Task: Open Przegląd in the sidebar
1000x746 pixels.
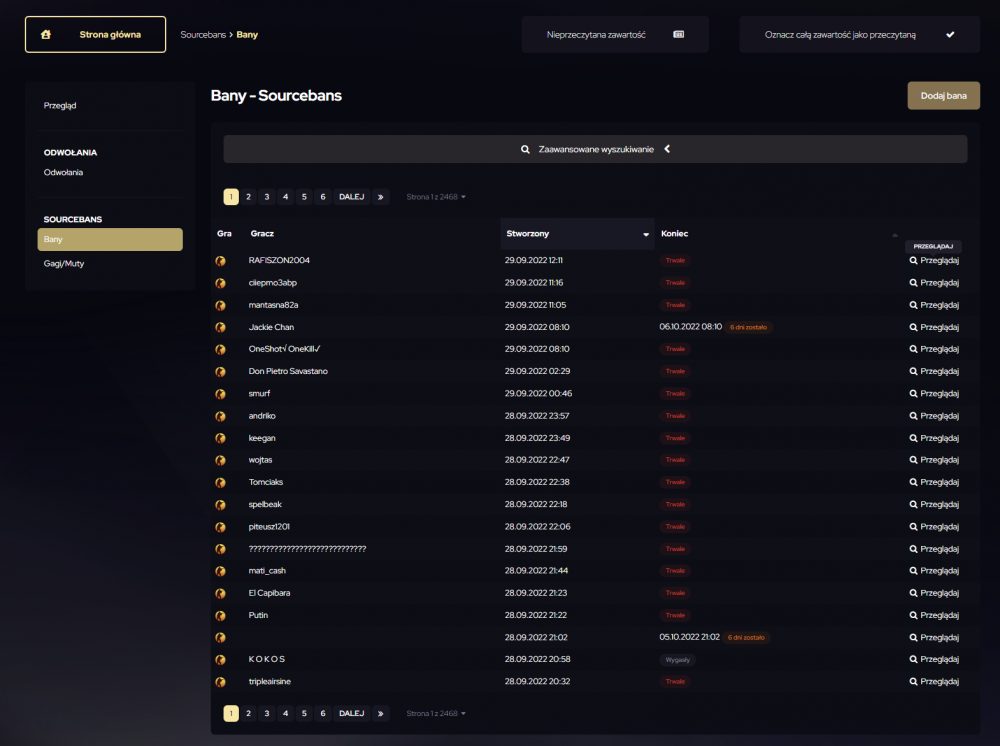Action: (x=60, y=105)
